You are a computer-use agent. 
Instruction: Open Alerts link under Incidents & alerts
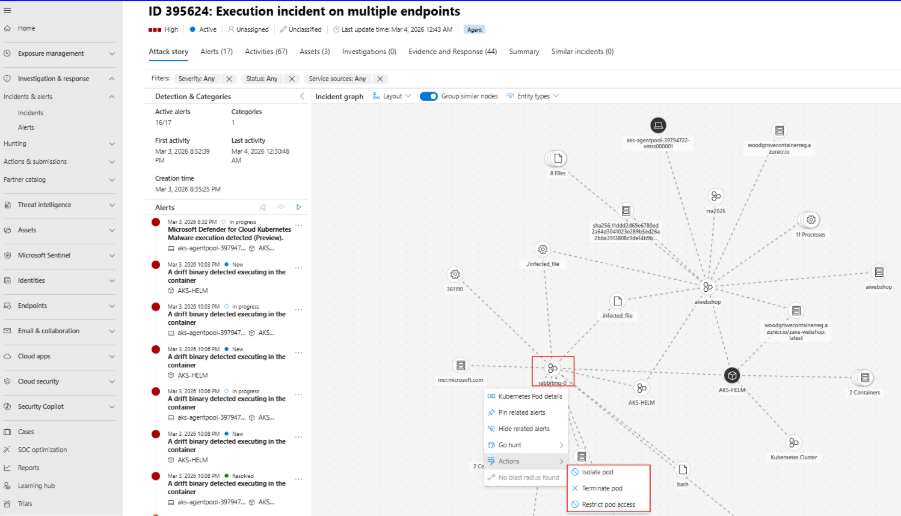click(x=26, y=128)
